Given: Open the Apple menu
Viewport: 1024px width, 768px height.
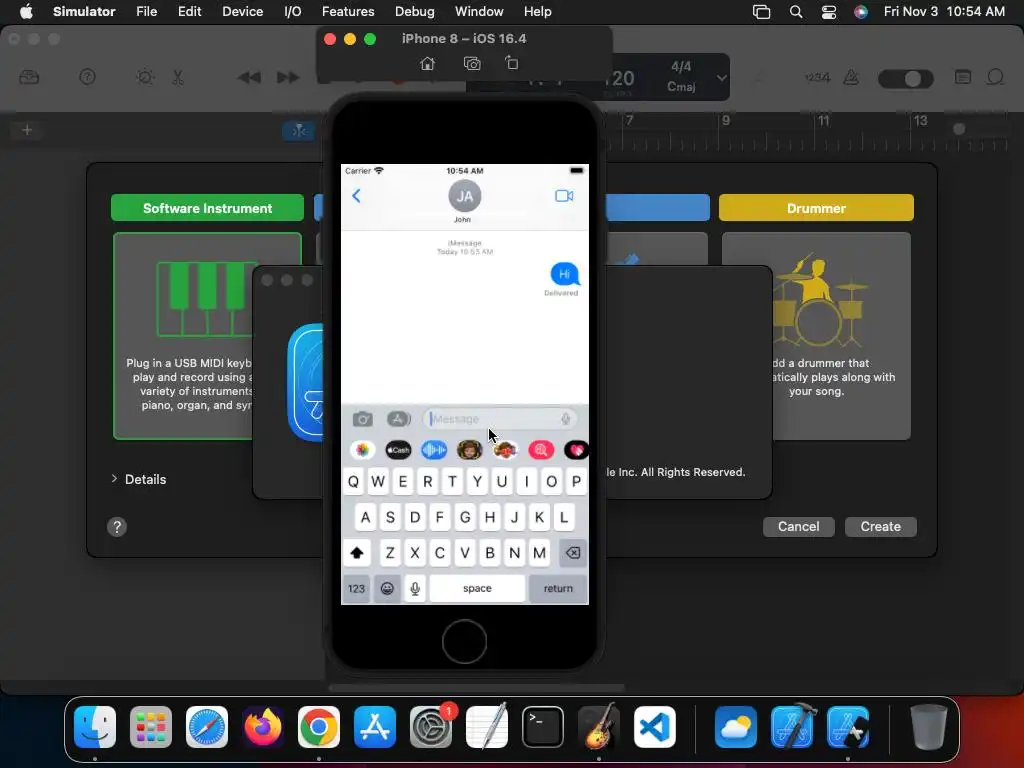Looking at the screenshot, I should [x=26, y=11].
